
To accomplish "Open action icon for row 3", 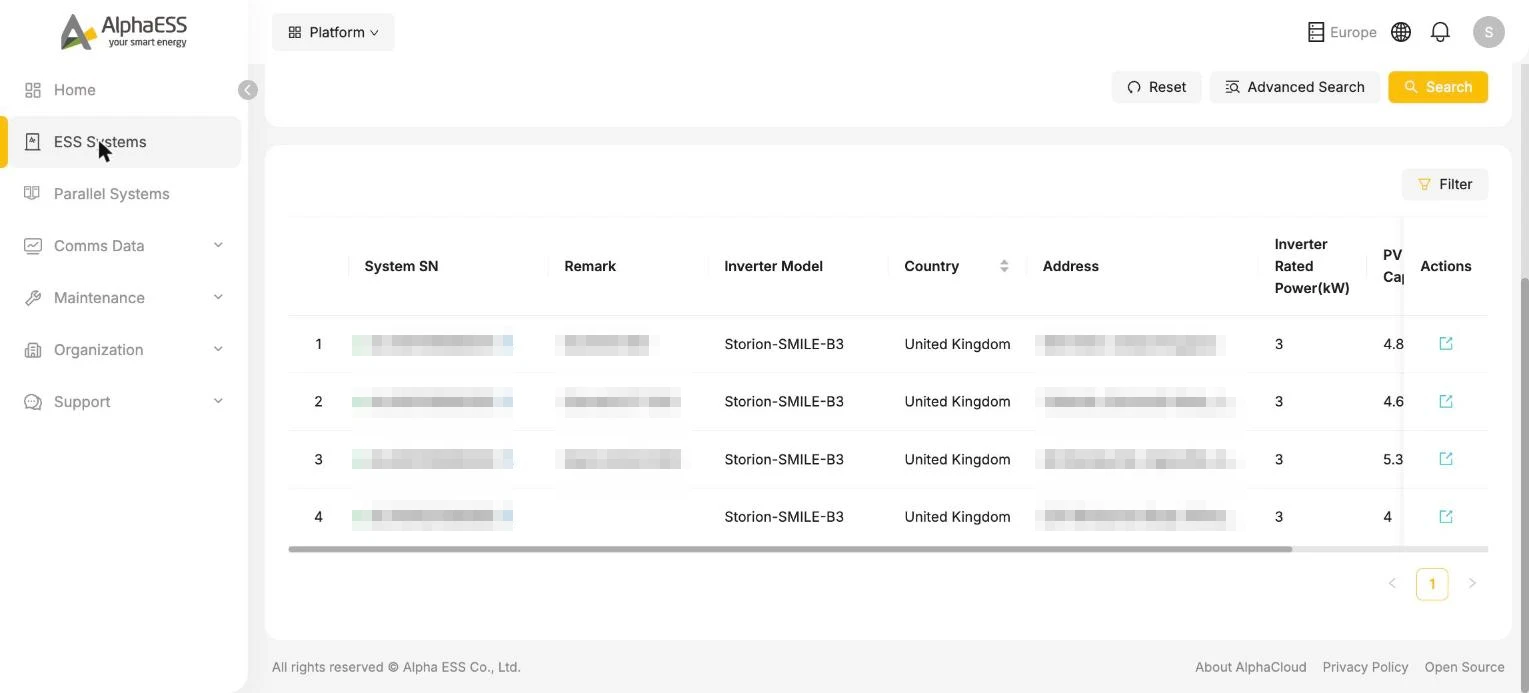I will 1446,459.
